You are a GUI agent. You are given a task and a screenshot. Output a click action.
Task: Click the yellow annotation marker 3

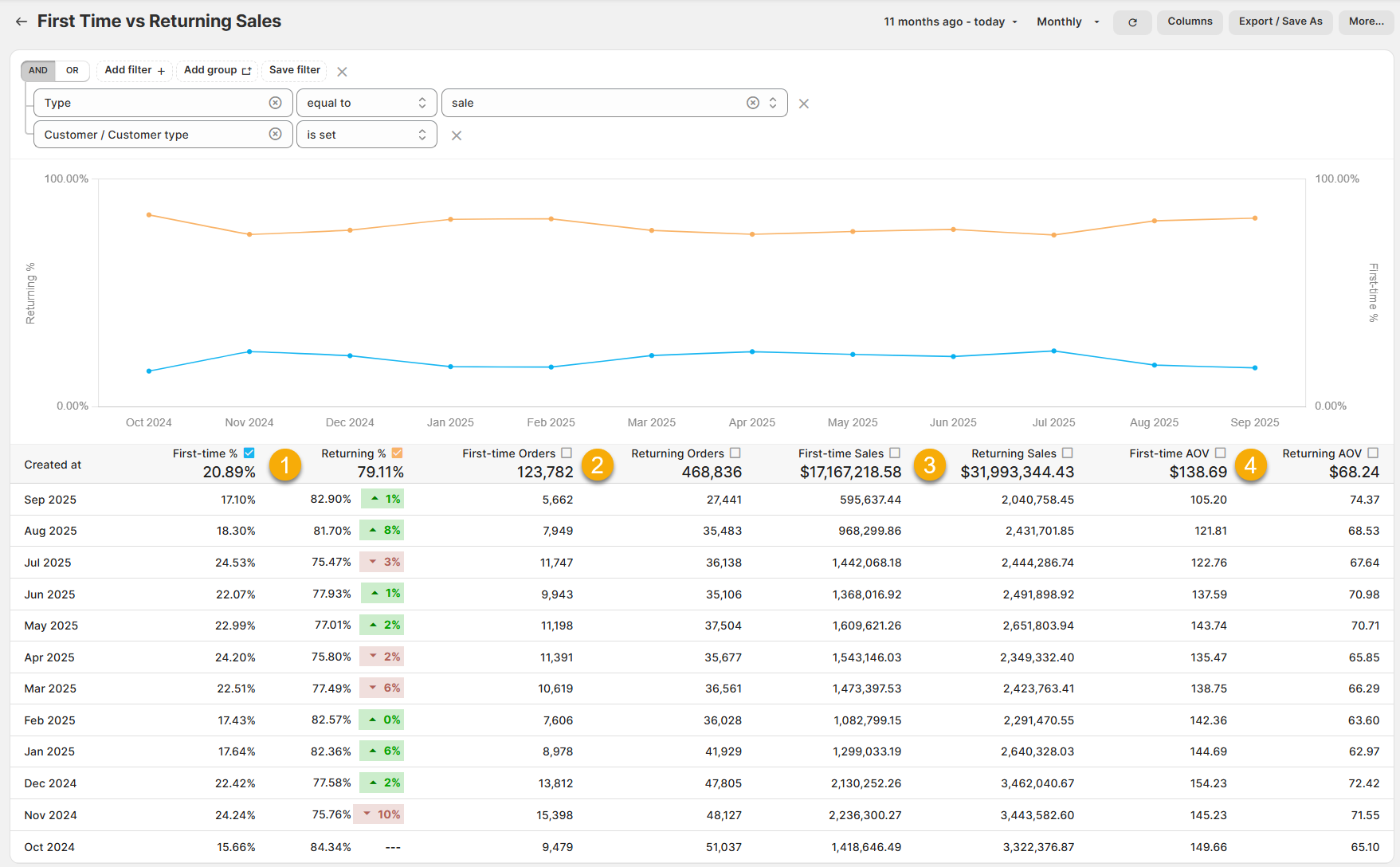pos(929,465)
